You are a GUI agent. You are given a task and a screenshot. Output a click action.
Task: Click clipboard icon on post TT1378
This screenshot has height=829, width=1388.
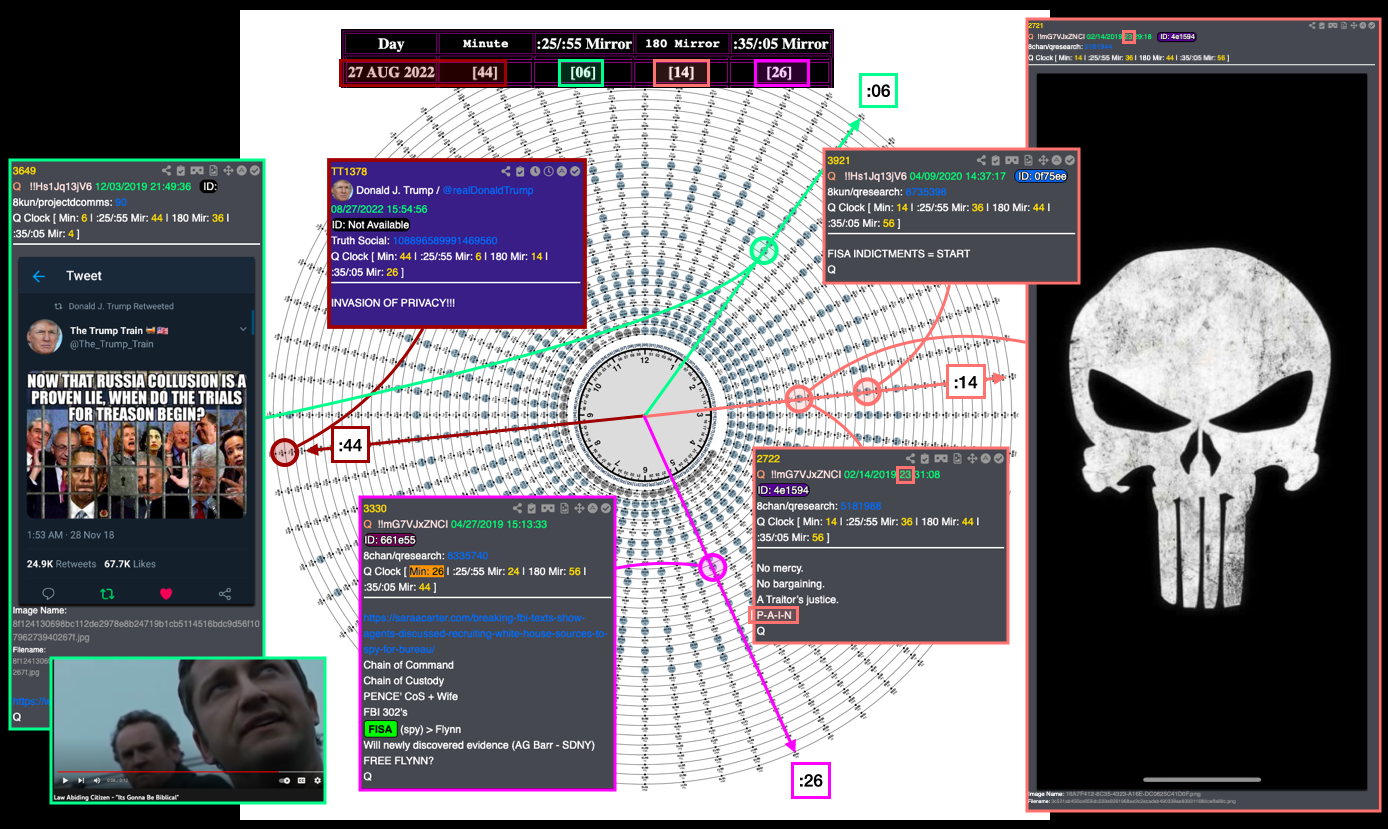click(520, 171)
